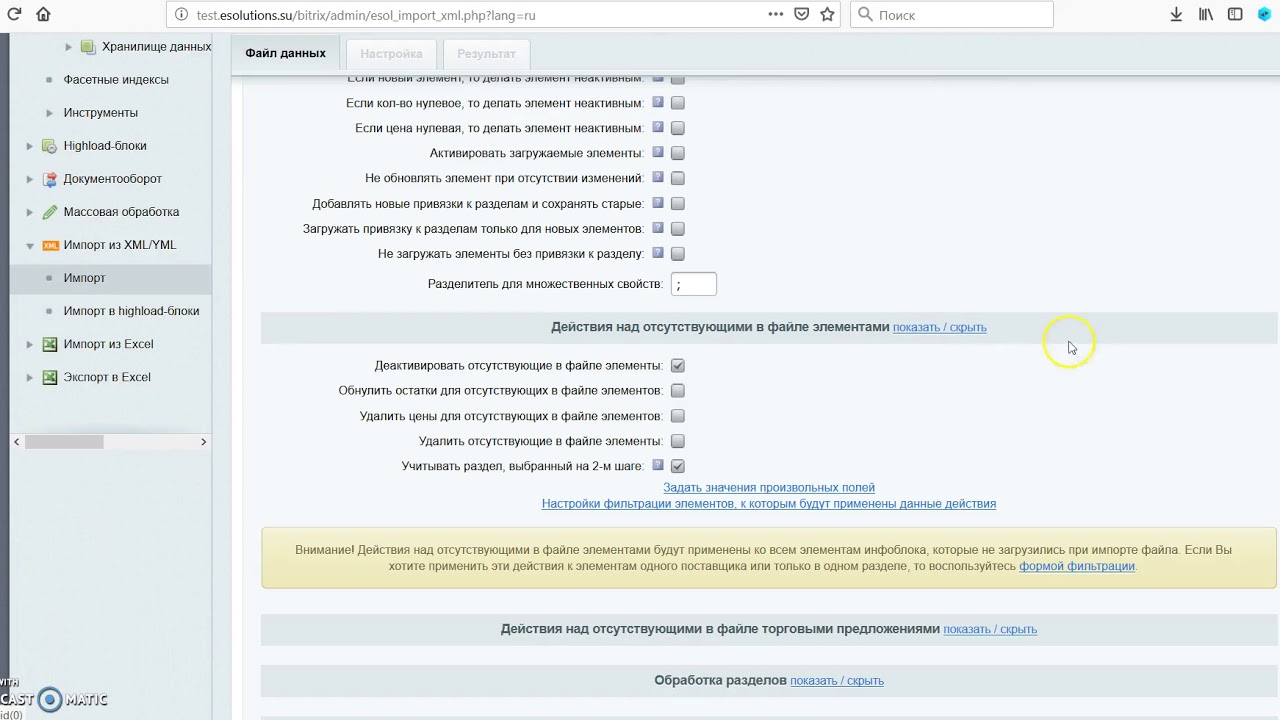The height and width of the screenshot is (720, 1280).
Task: Click the Массовая обработка pencil icon
Action: pos(50,212)
